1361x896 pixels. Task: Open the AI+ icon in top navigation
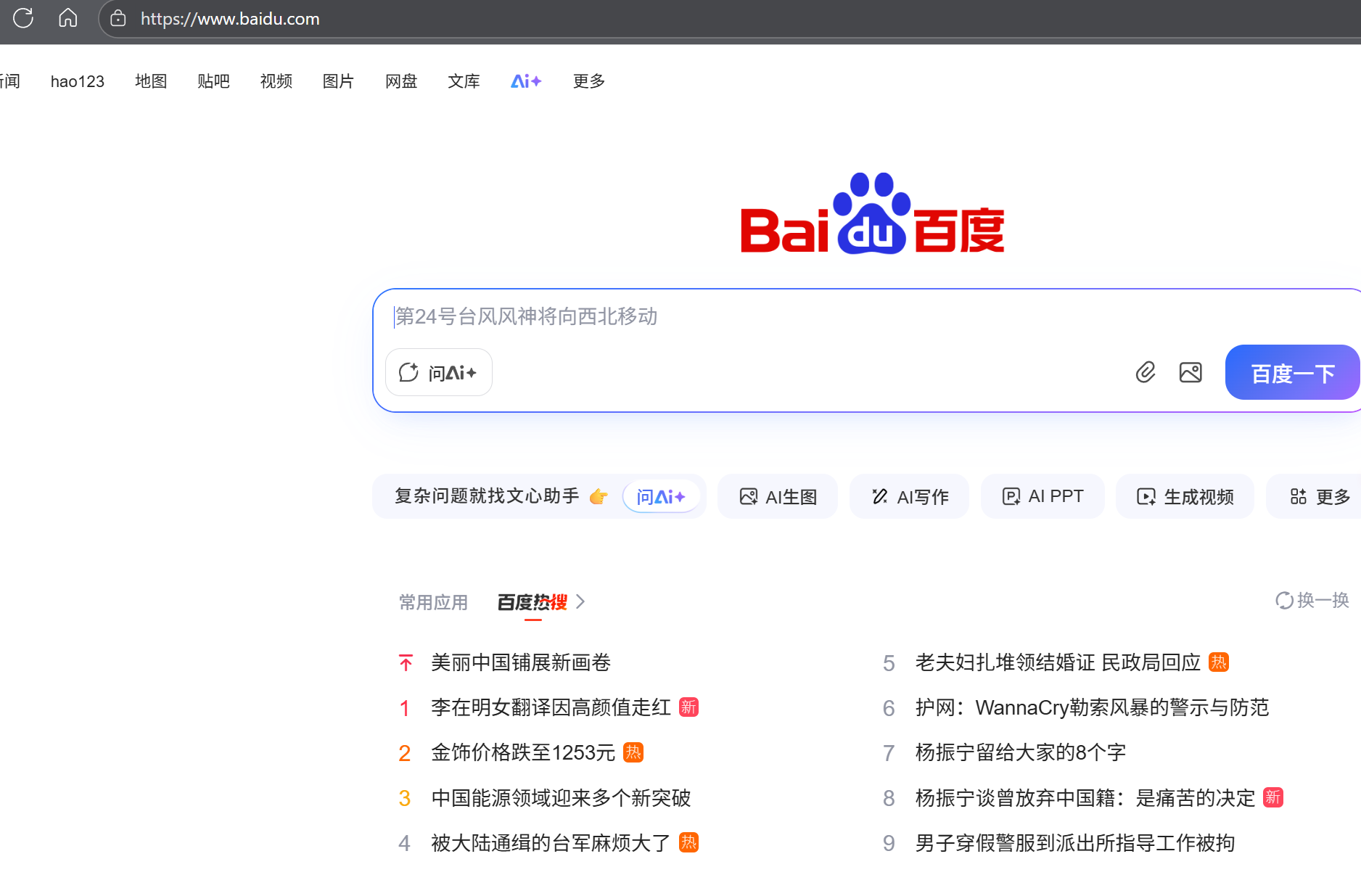[526, 81]
